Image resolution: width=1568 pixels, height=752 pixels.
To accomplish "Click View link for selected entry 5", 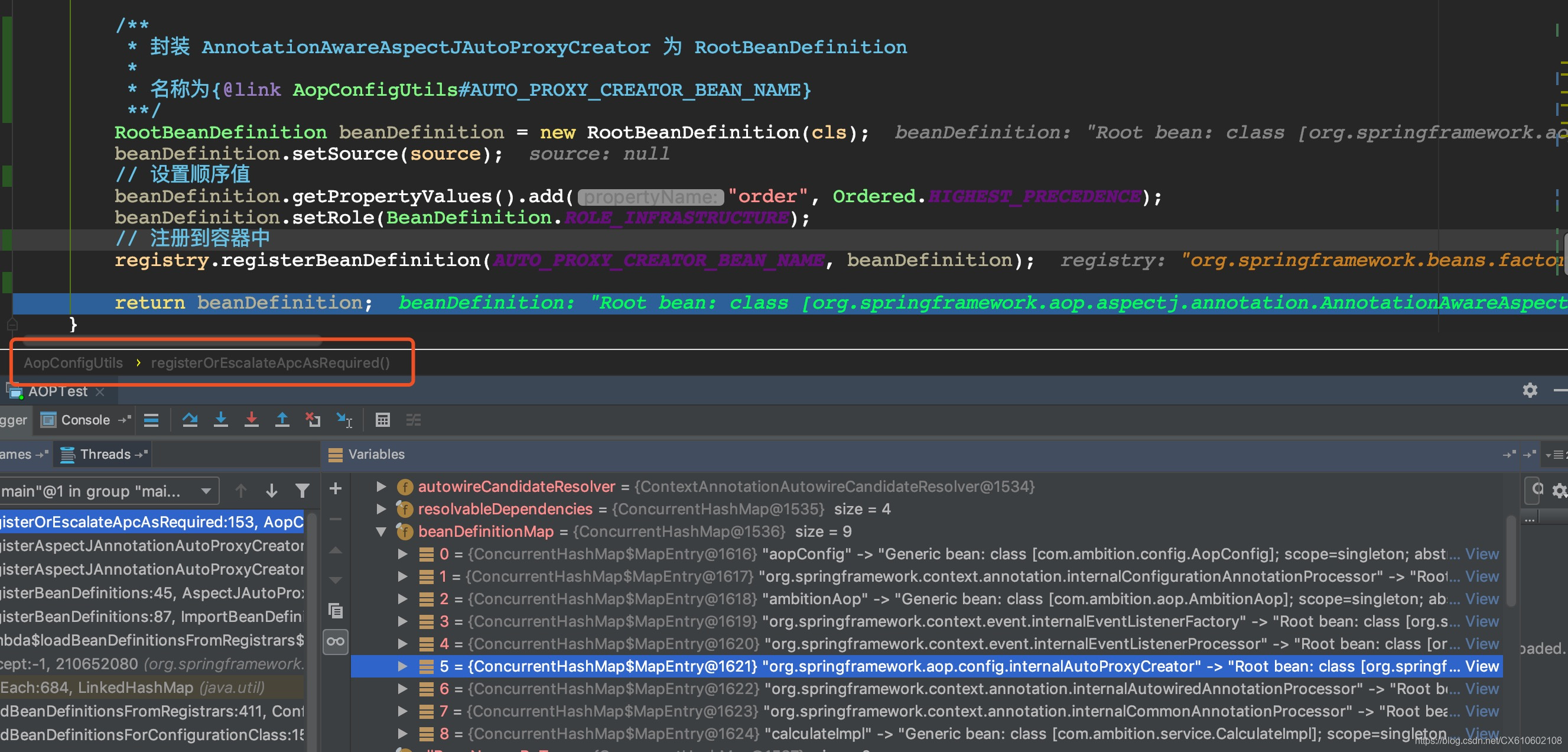I will tap(1482, 666).
